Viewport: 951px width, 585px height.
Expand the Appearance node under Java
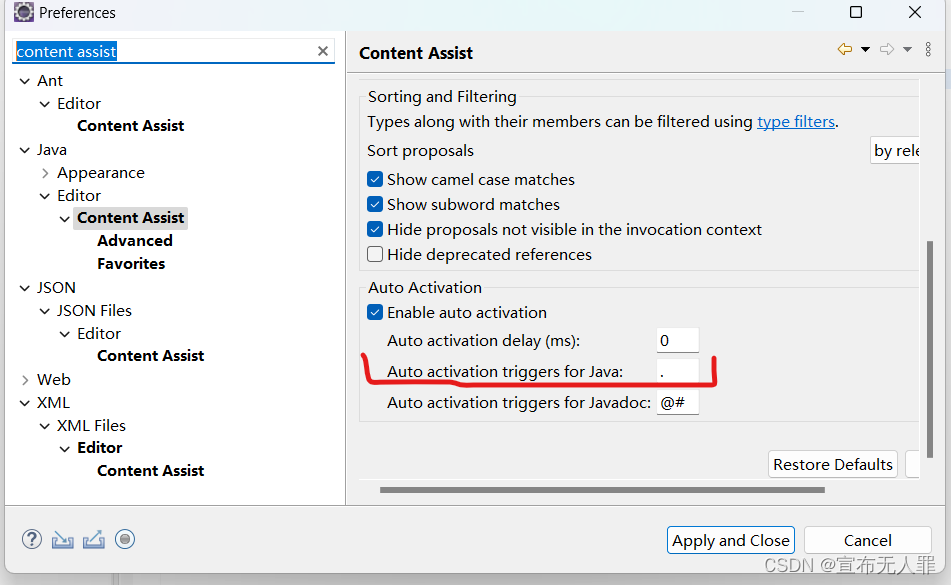[45, 173]
